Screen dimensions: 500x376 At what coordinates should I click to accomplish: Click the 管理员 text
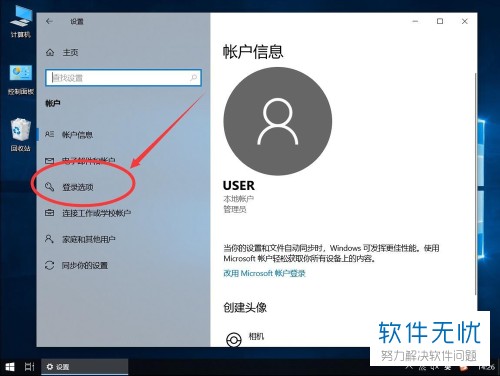tap(235, 209)
